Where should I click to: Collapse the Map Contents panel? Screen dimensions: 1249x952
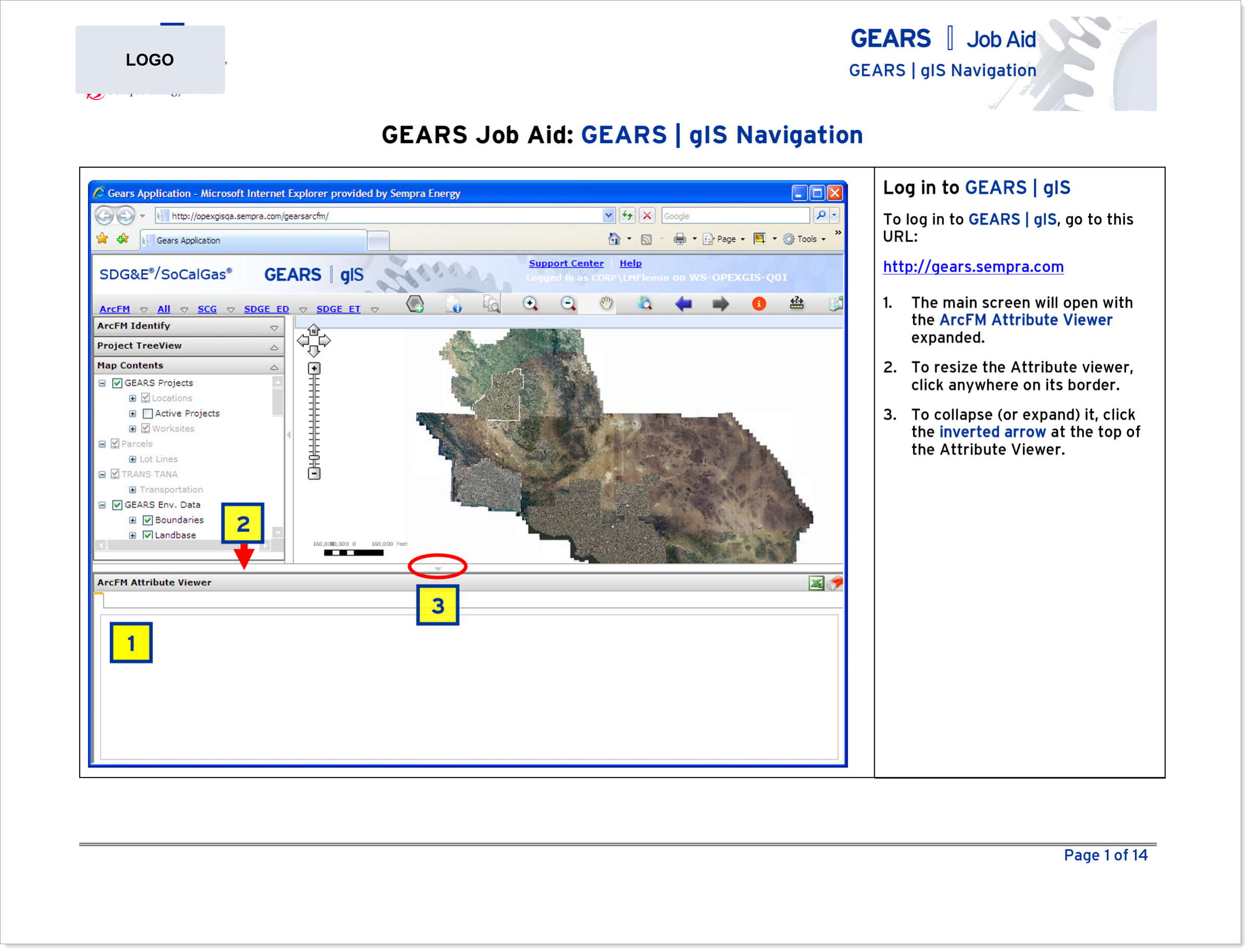274,367
